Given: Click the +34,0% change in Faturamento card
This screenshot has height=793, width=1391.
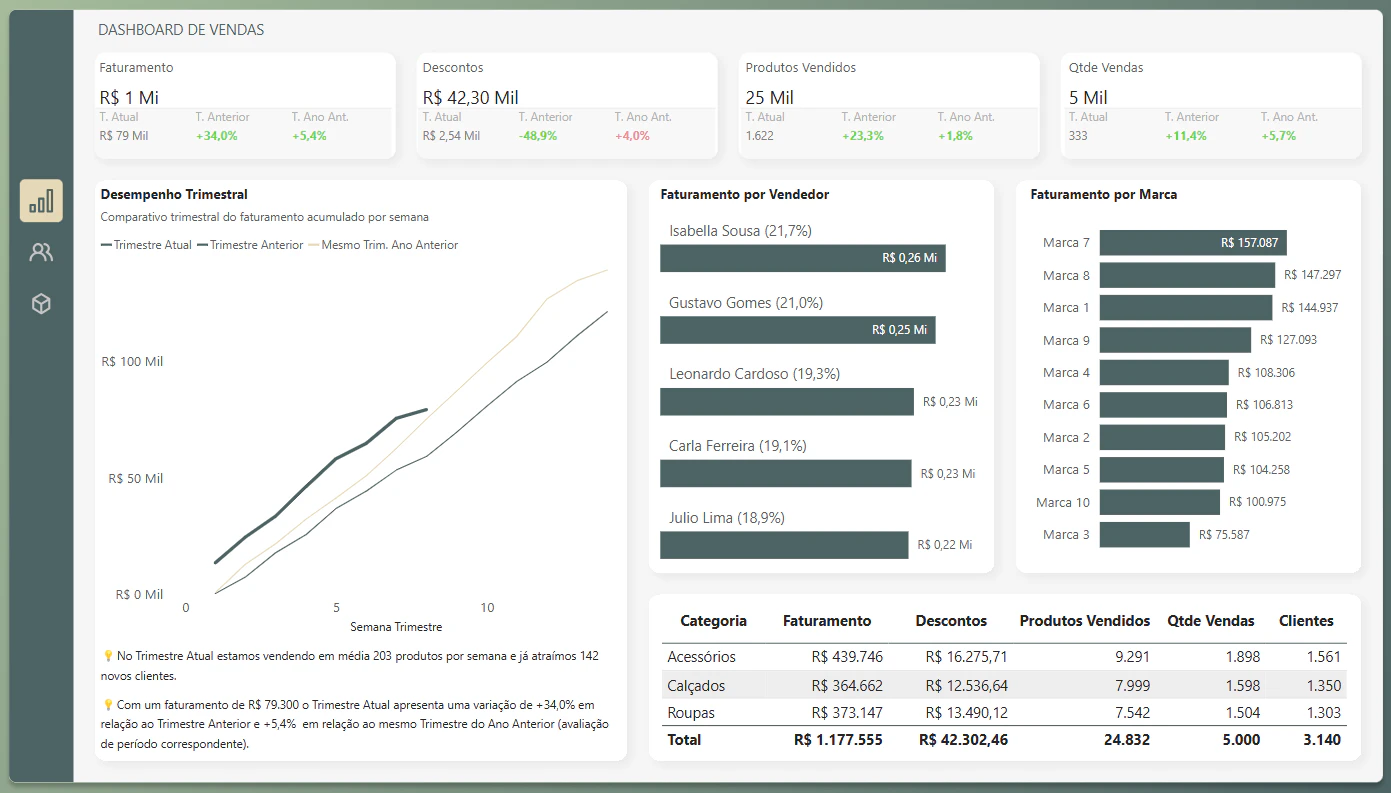Looking at the screenshot, I should 217,136.
